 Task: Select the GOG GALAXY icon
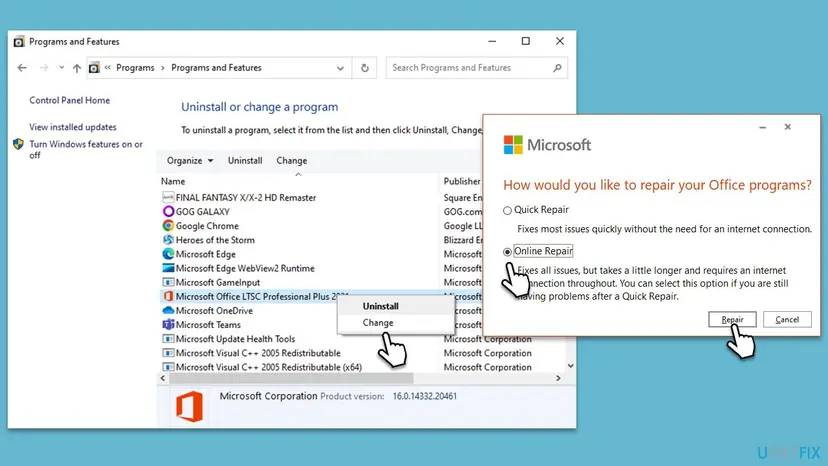click(168, 211)
